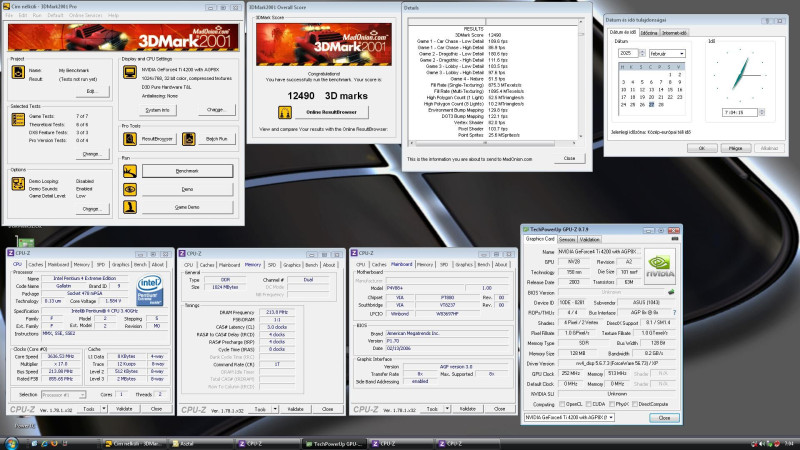The image size is (800, 450).
Task: Open the Tools dropdown arrow in CPU-Z Memory window
Action: click(275, 409)
